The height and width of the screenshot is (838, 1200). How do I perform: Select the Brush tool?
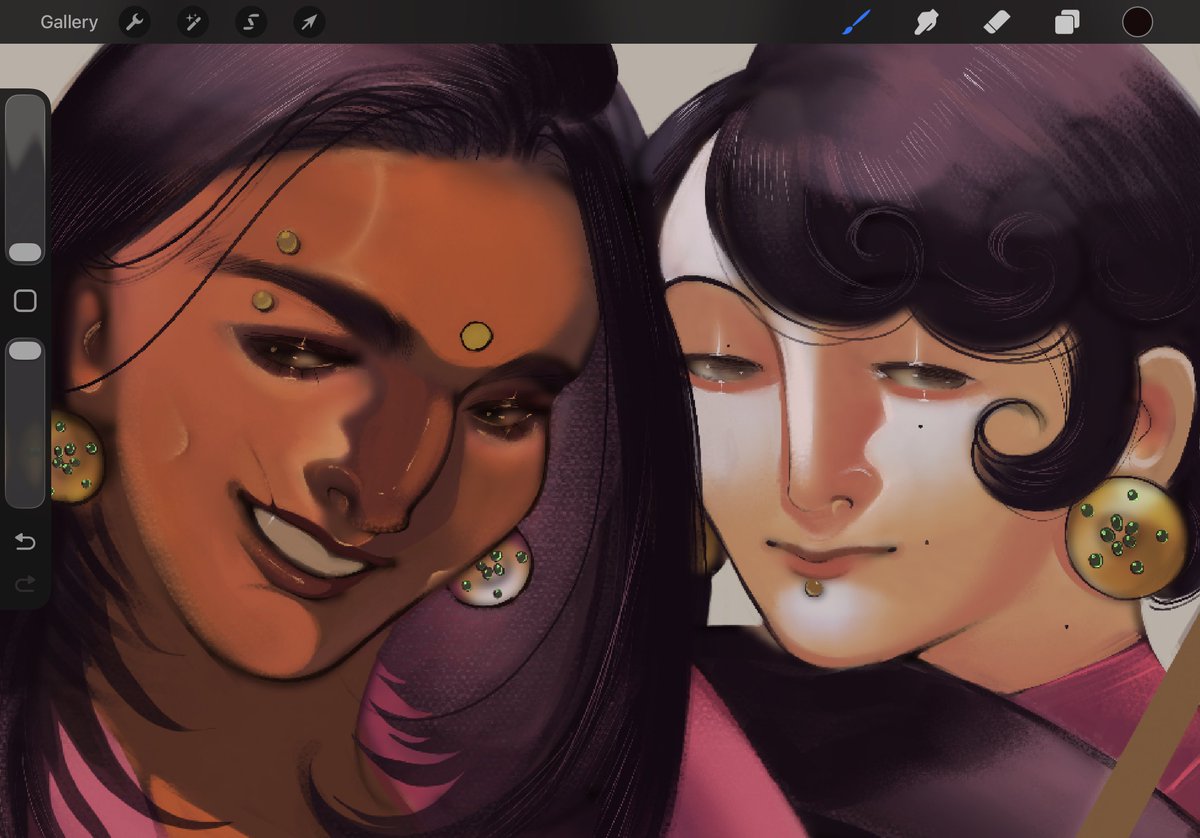(x=856, y=22)
